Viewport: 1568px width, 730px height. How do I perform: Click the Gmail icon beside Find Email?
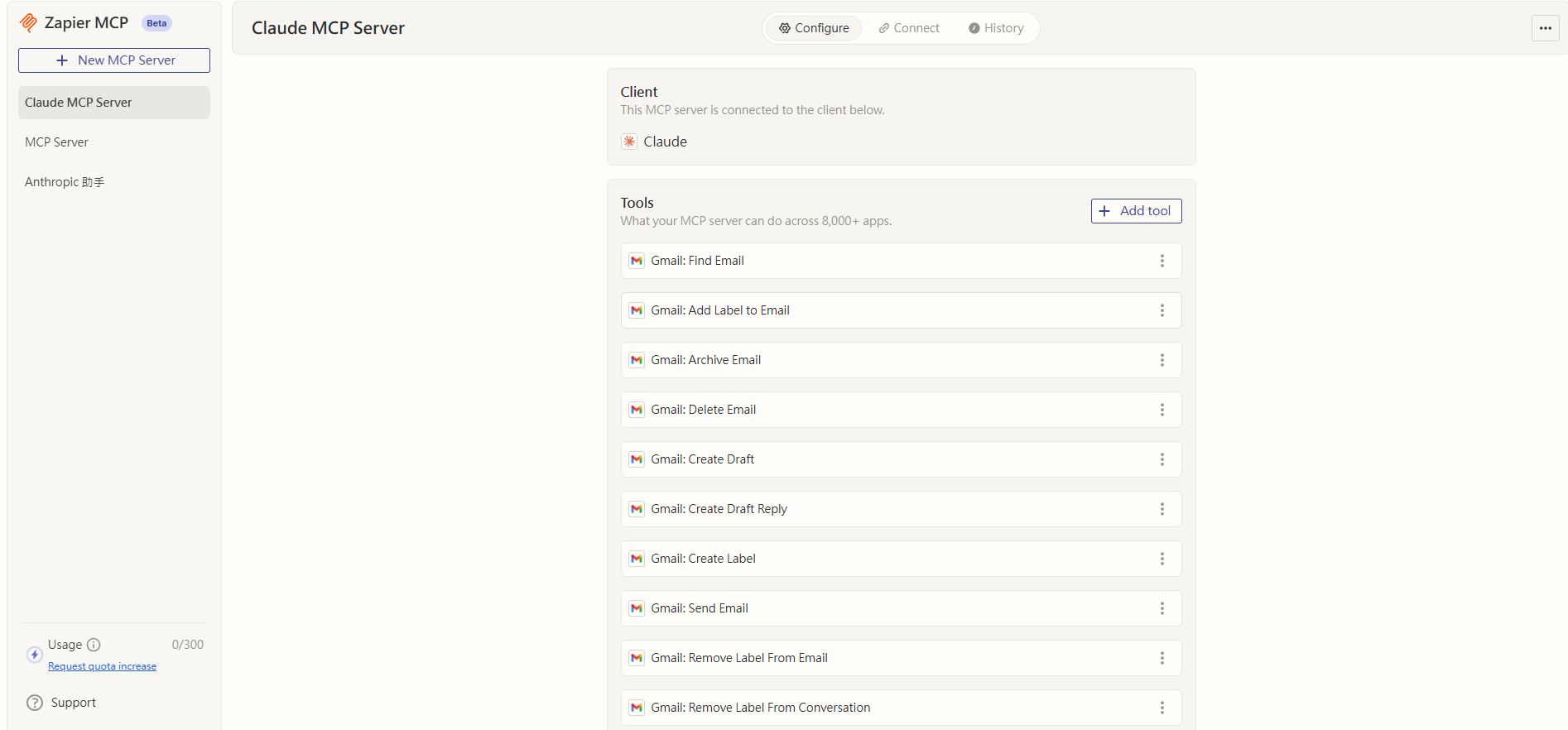(637, 261)
